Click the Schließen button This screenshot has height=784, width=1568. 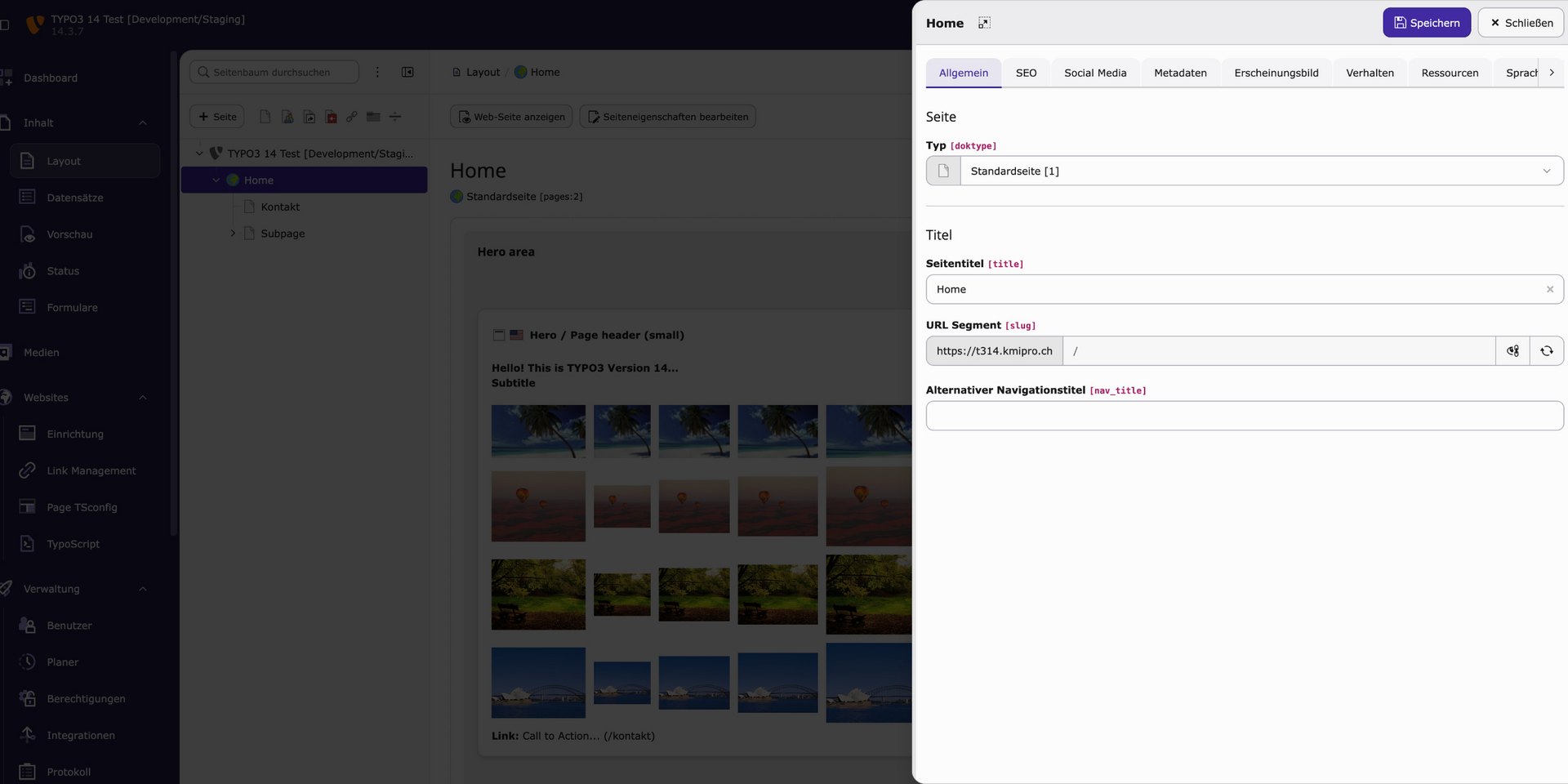[1521, 23]
